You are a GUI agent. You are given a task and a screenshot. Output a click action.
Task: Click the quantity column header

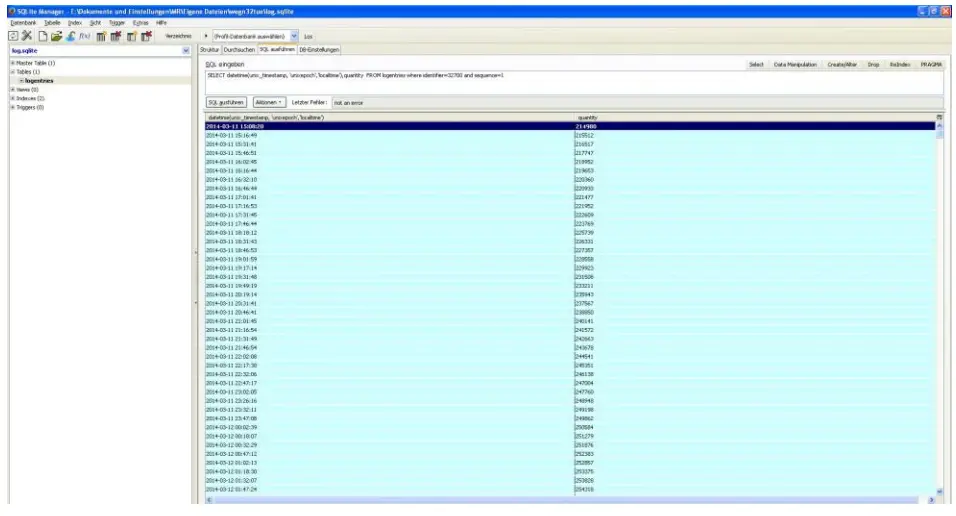point(755,117)
